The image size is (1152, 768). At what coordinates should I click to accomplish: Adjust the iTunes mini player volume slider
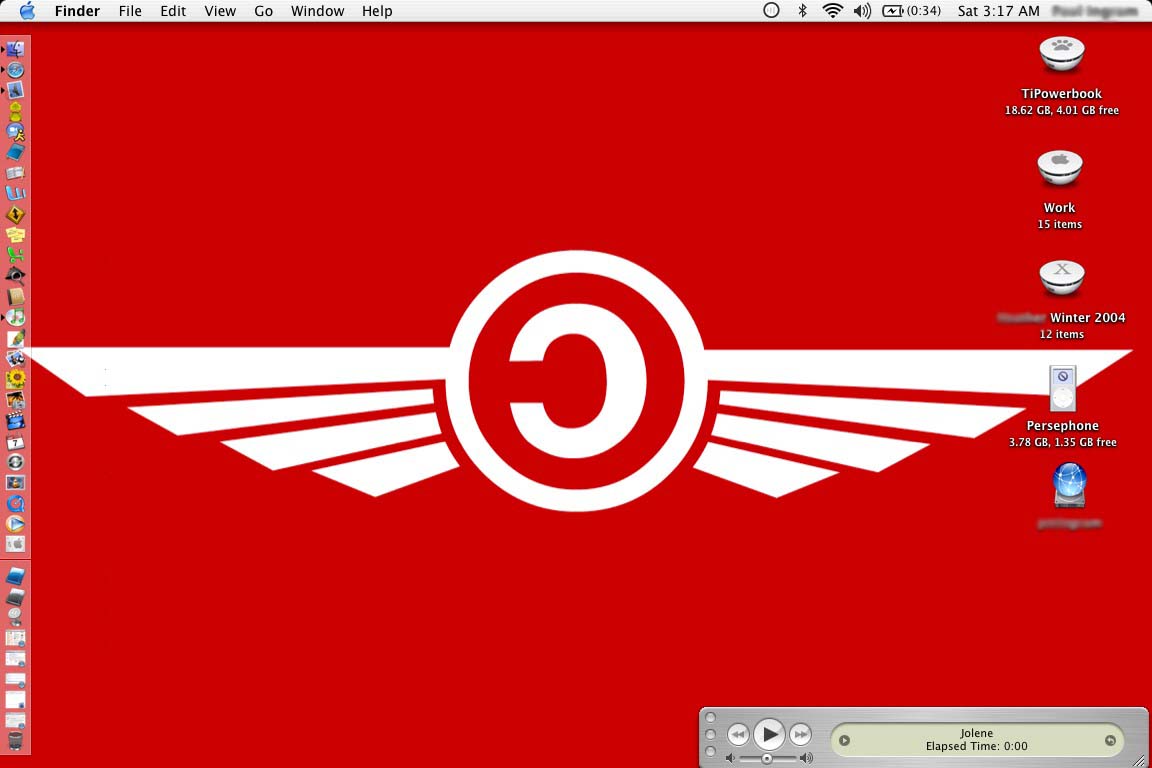point(767,758)
